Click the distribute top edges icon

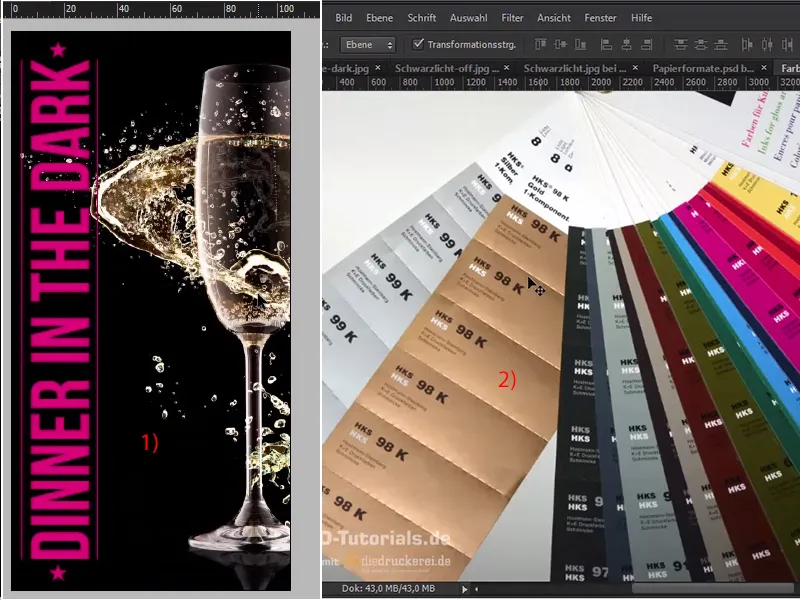(x=681, y=44)
